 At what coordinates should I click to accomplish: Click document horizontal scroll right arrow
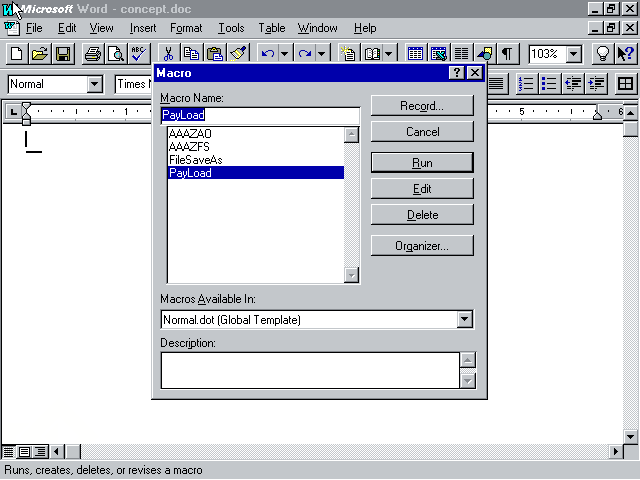615,451
